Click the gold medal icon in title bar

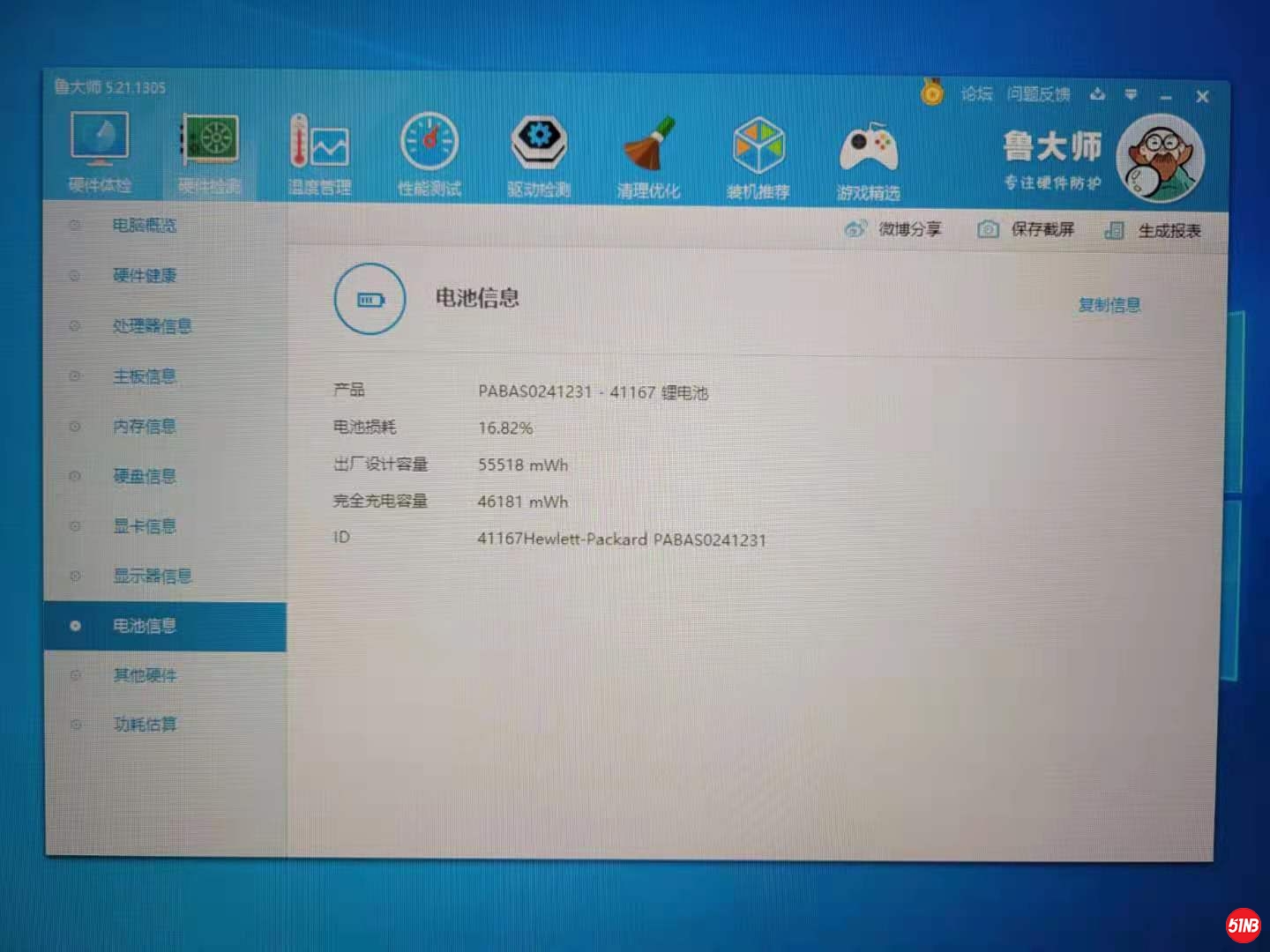pos(932,92)
